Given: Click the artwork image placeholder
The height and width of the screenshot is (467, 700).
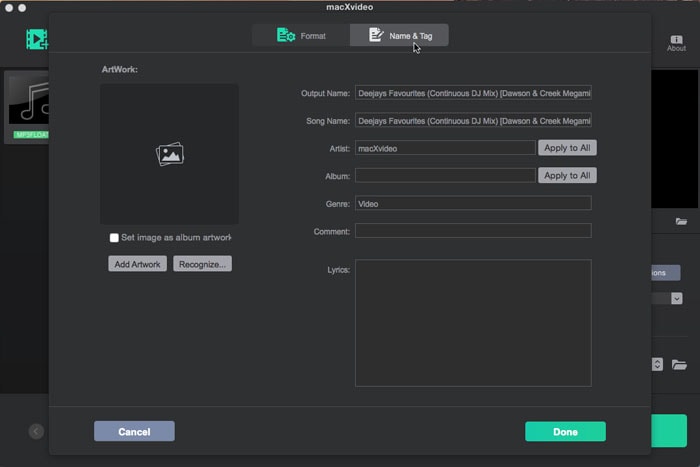Looking at the screenshot, I should click(x=169, y=154).
